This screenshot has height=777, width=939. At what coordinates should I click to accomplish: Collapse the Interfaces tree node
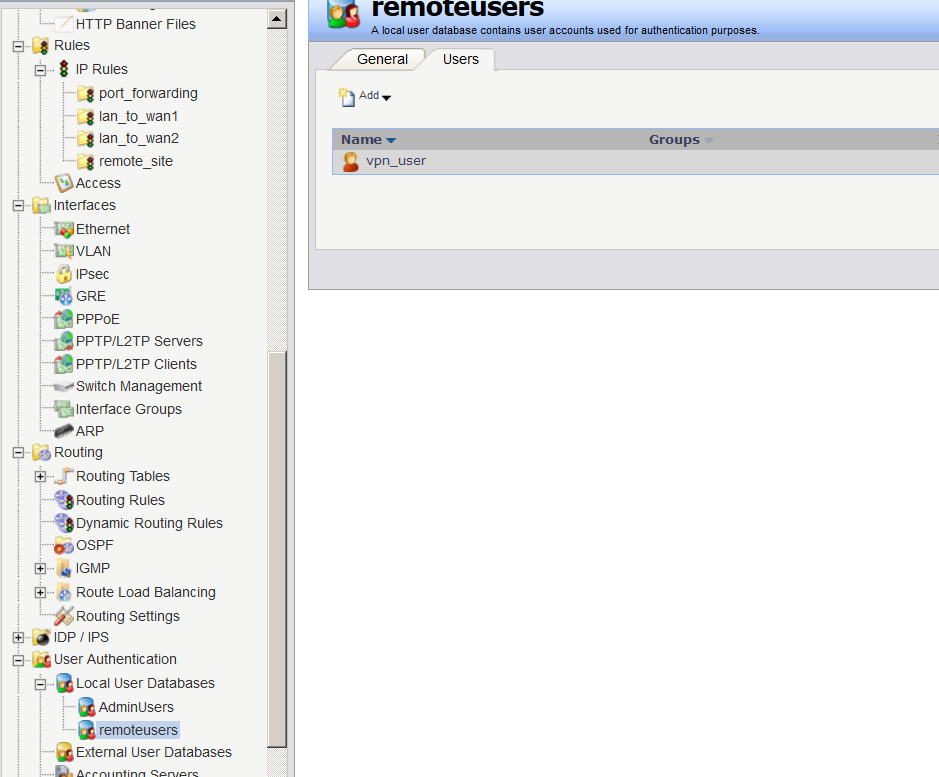(19, 206)
